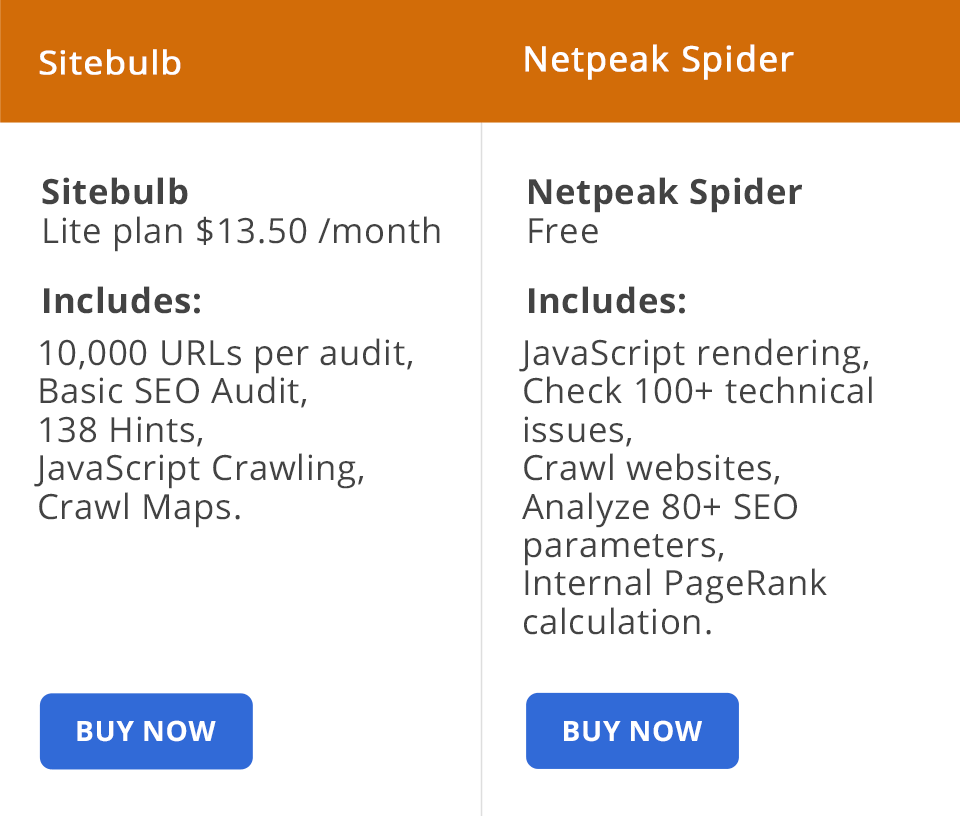Select the Basic SEO Audit feature

[x=175, y=391]
